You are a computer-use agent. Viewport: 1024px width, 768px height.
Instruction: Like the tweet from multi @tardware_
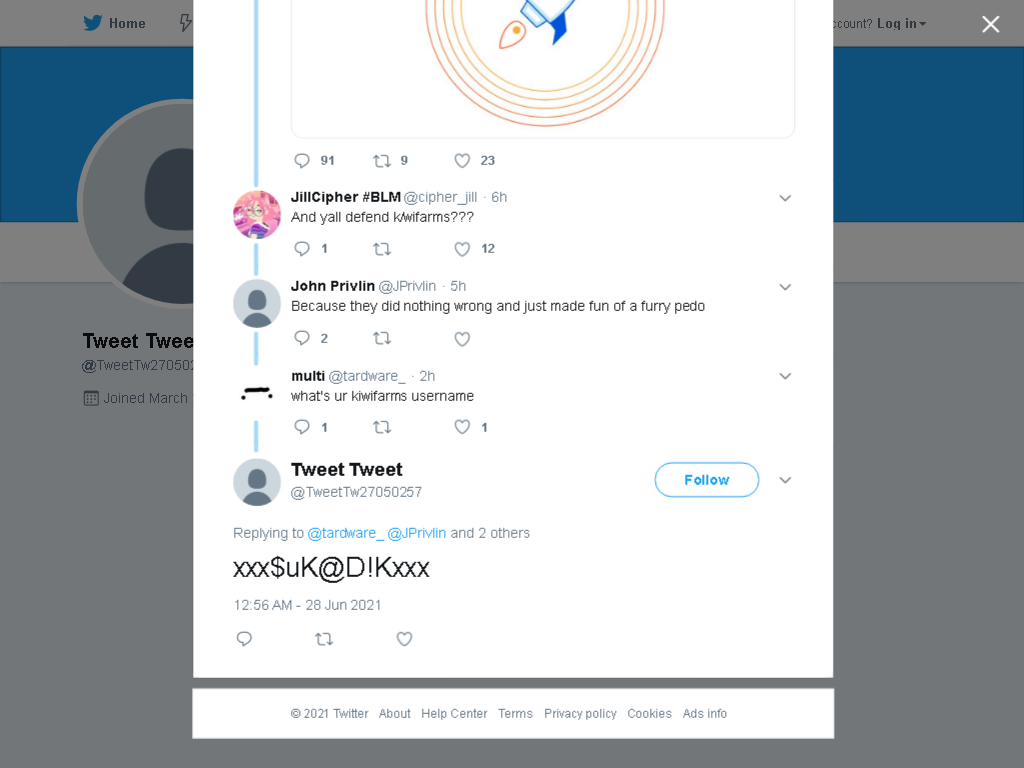(462, 427)
